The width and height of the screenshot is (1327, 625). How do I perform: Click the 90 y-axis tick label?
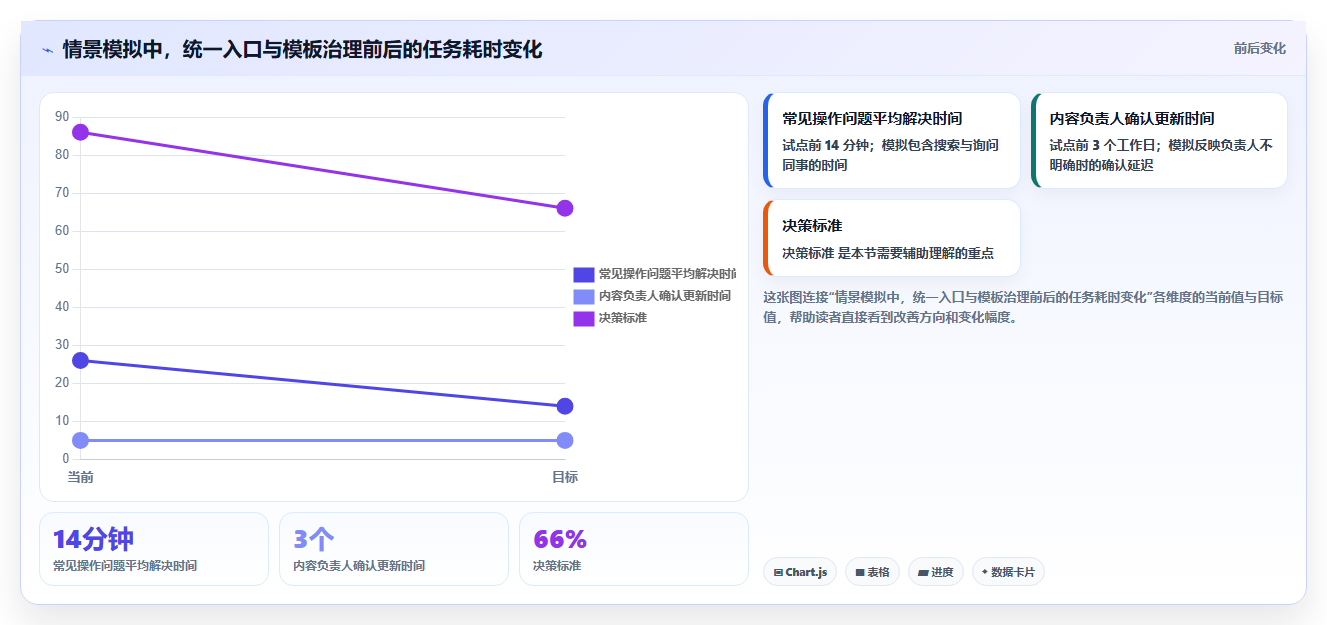coord(62,117)
